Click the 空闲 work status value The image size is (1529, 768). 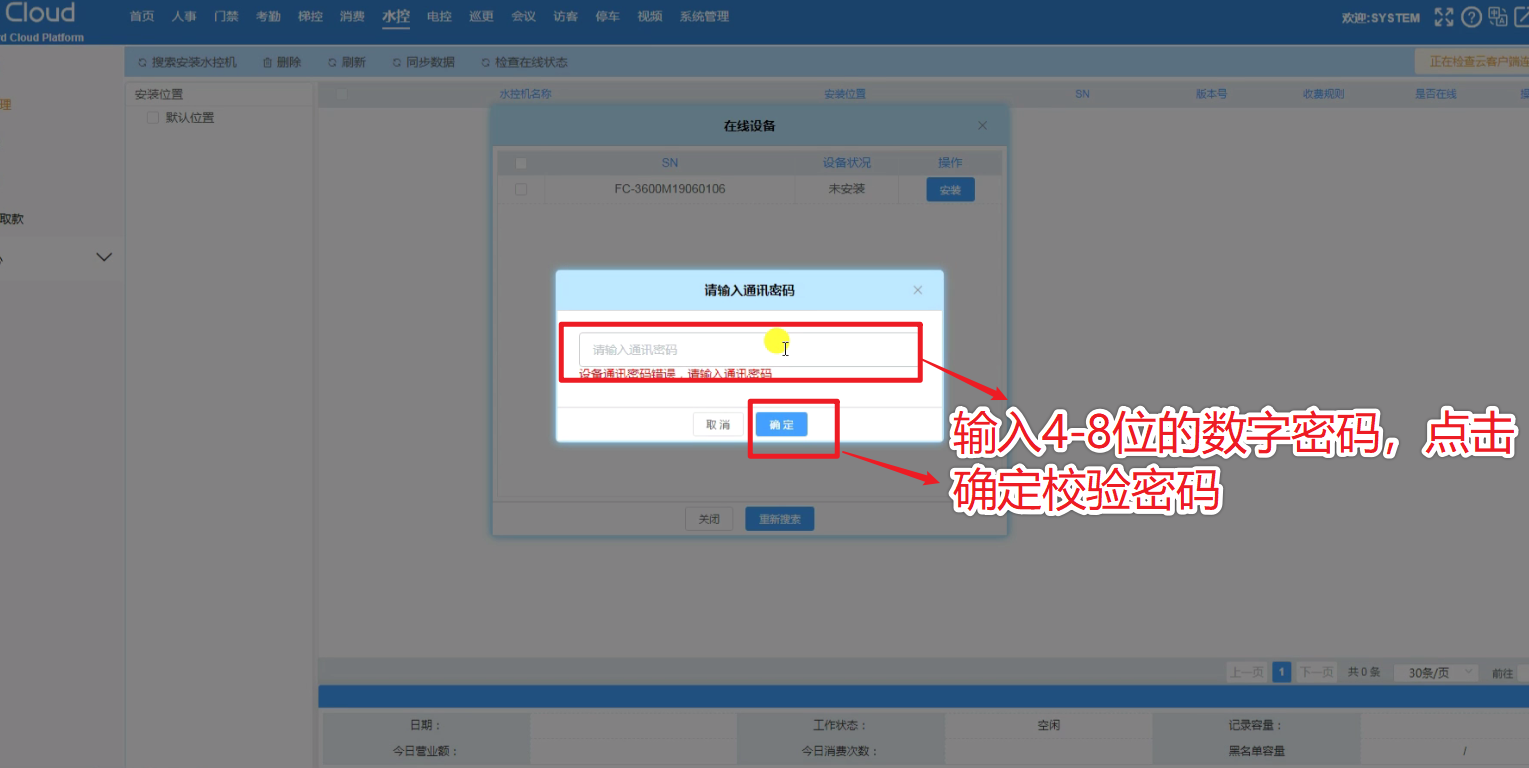tap(1048, 726)
